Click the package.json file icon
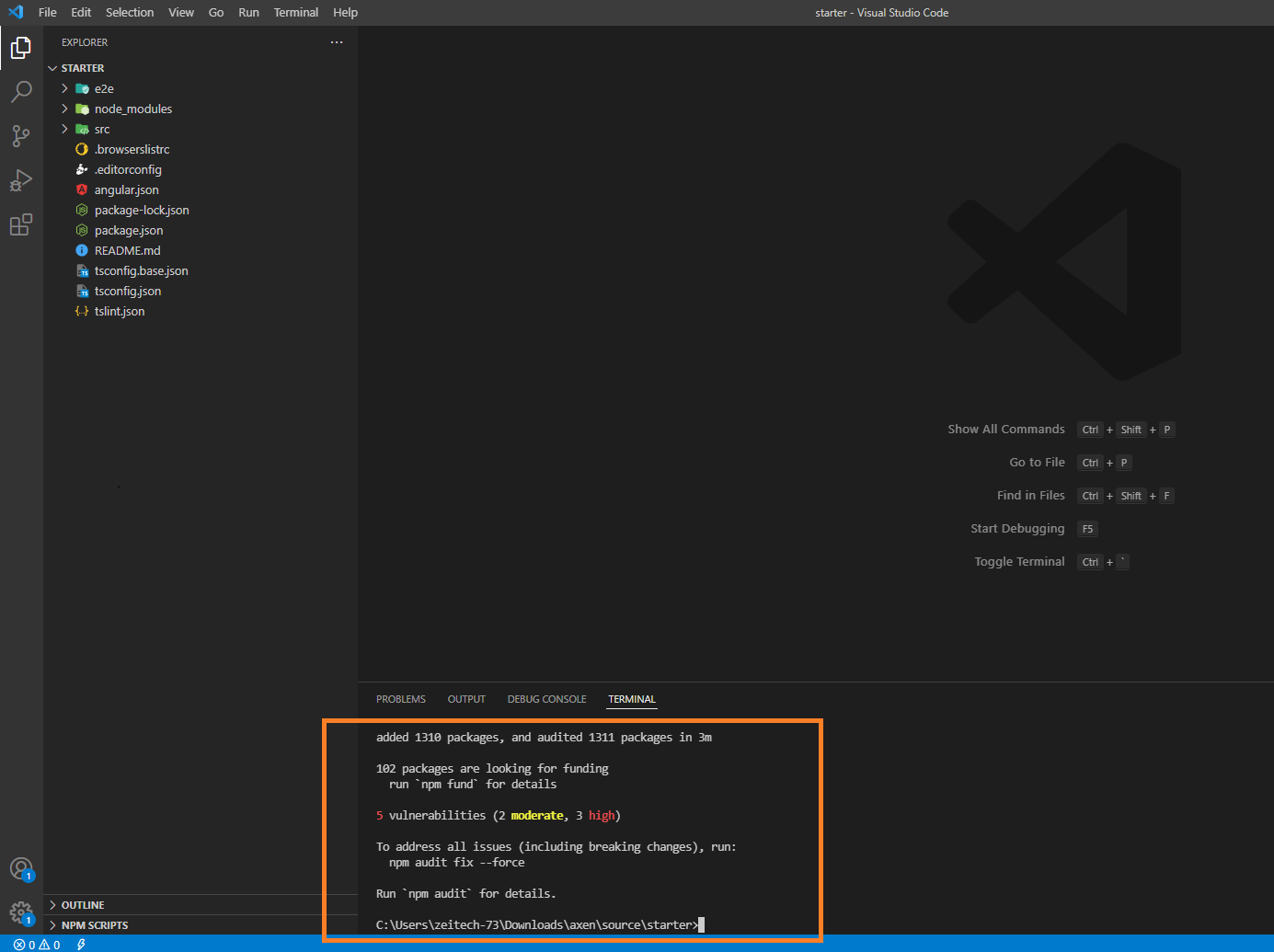 click(x=82, y=231)
